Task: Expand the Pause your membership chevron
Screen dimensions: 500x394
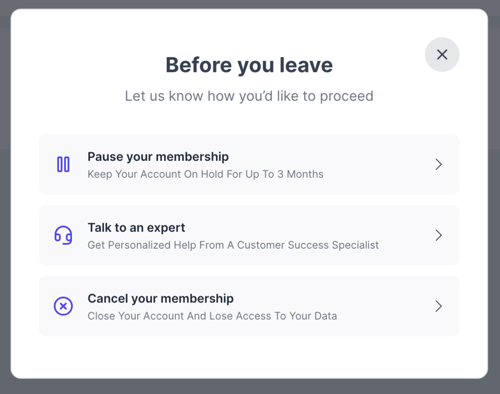Action: [439, 164]
